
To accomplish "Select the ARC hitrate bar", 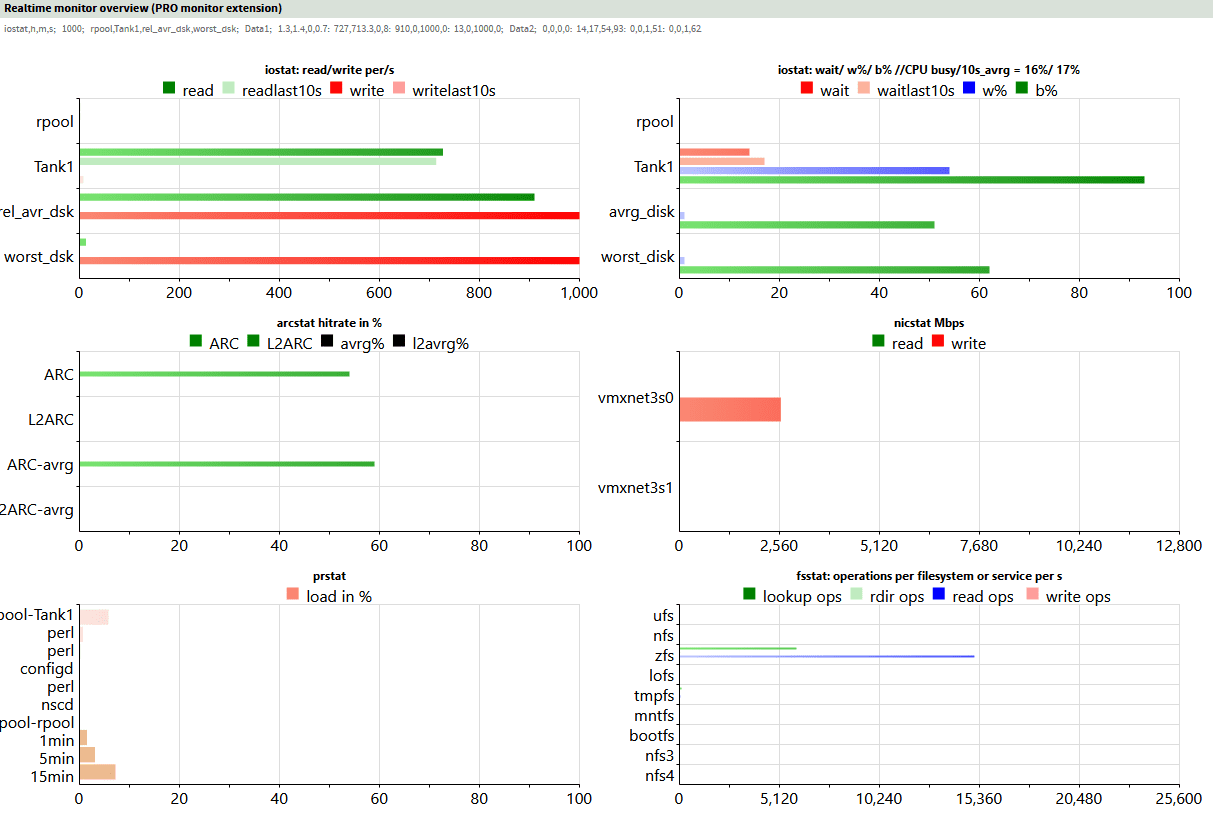I will [214, 373].
